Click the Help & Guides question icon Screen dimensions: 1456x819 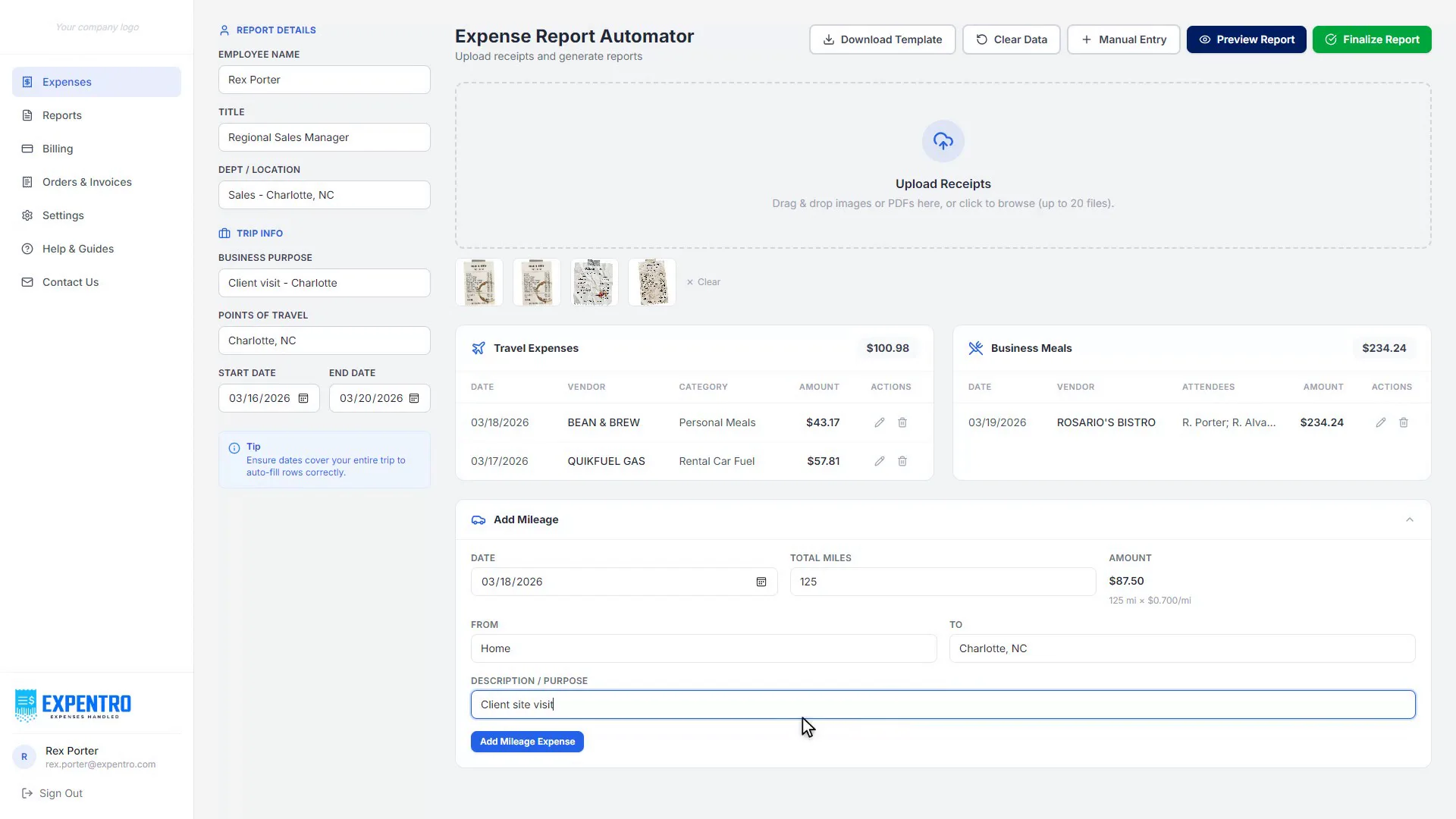point(27,249)
